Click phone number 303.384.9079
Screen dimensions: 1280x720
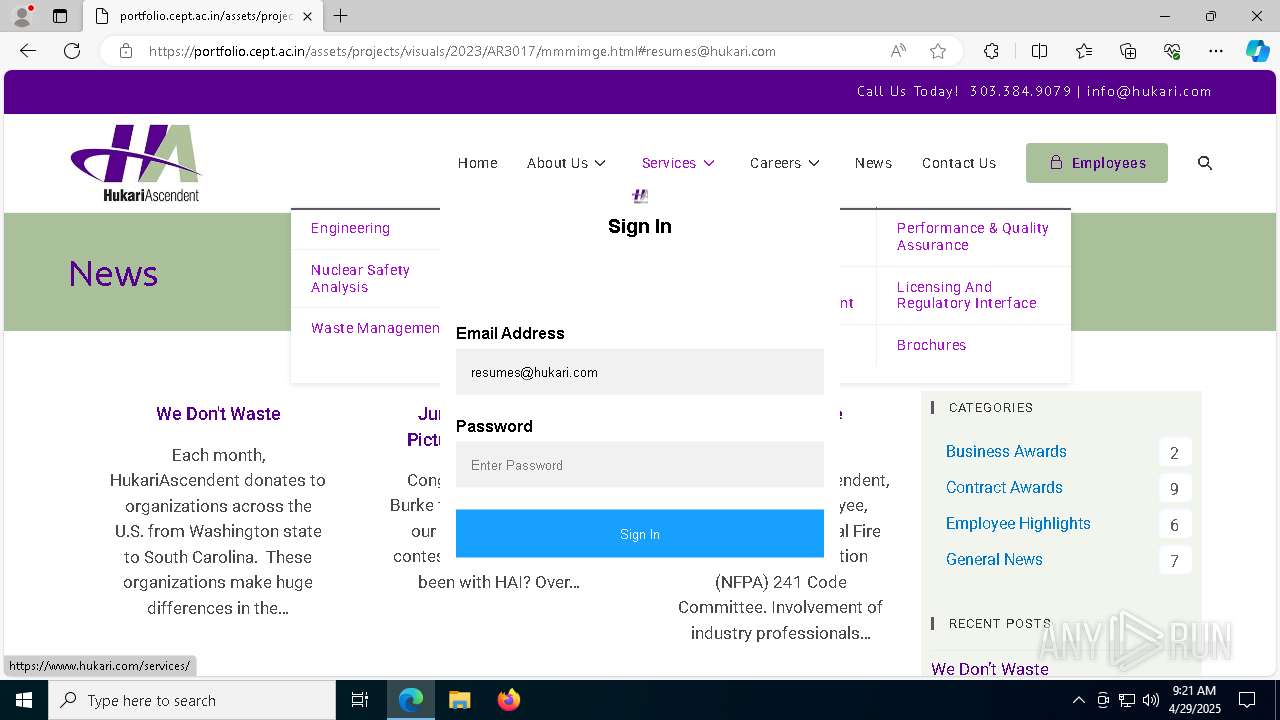[1020, 91]
